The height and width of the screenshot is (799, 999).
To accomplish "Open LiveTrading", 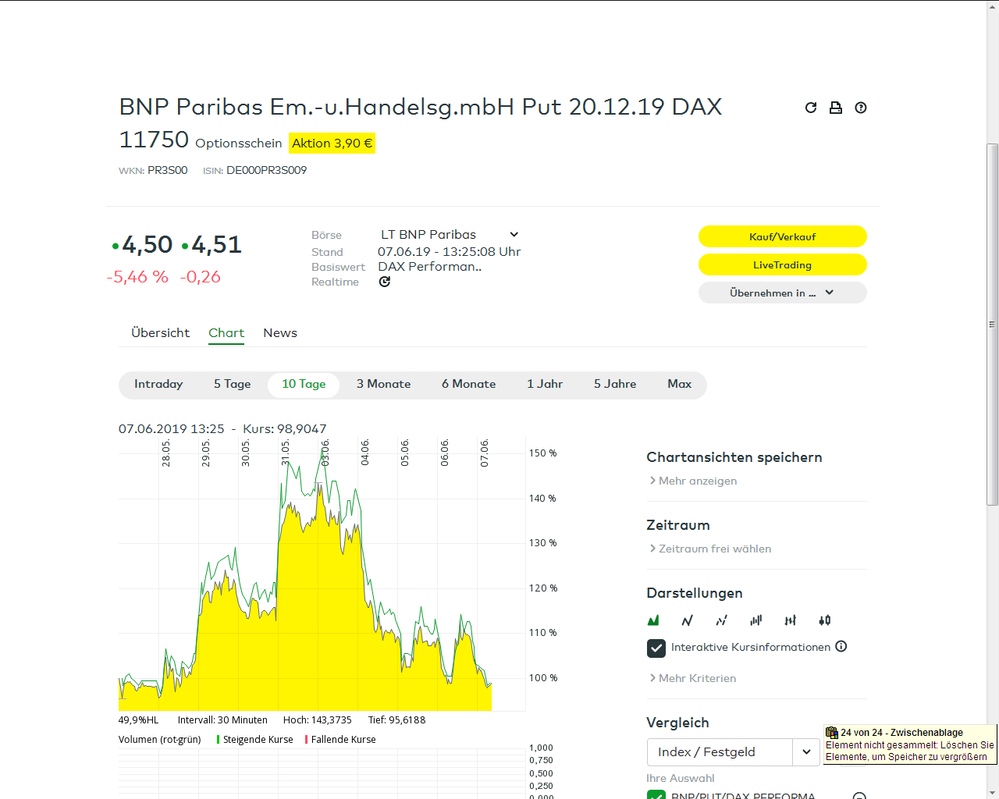I will tap(782, 264).
